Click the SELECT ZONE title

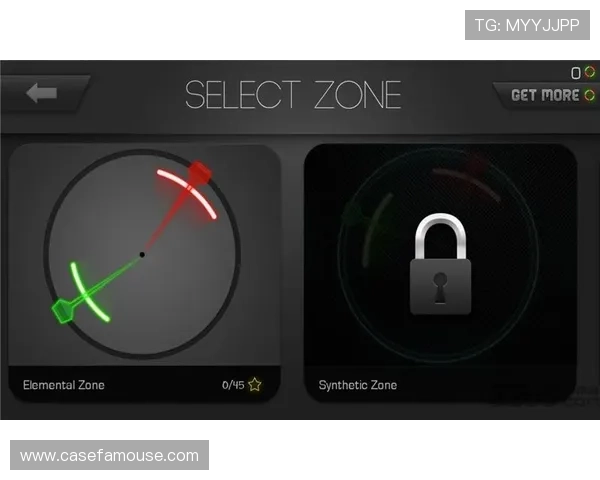(x=293, y=95)
